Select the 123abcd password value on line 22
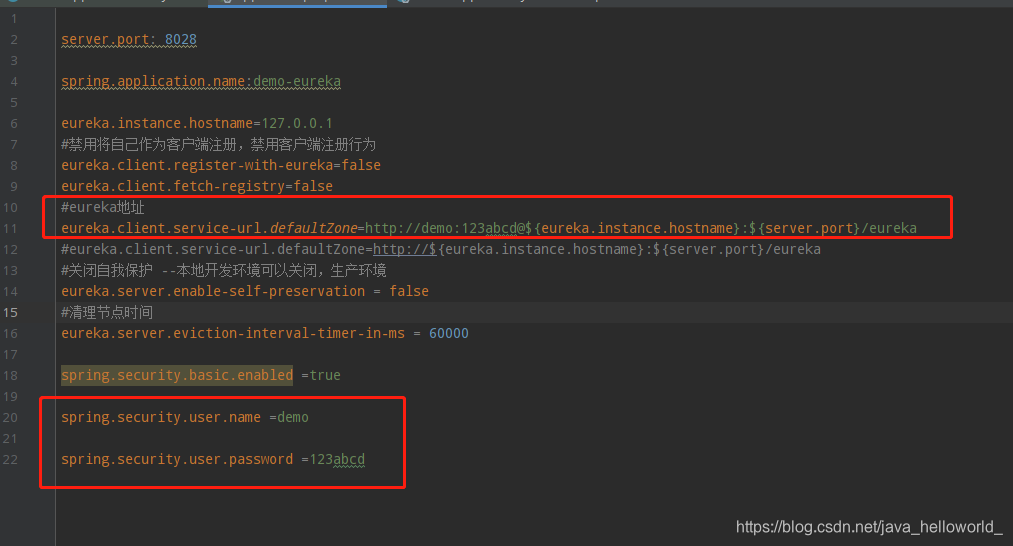 337,459
